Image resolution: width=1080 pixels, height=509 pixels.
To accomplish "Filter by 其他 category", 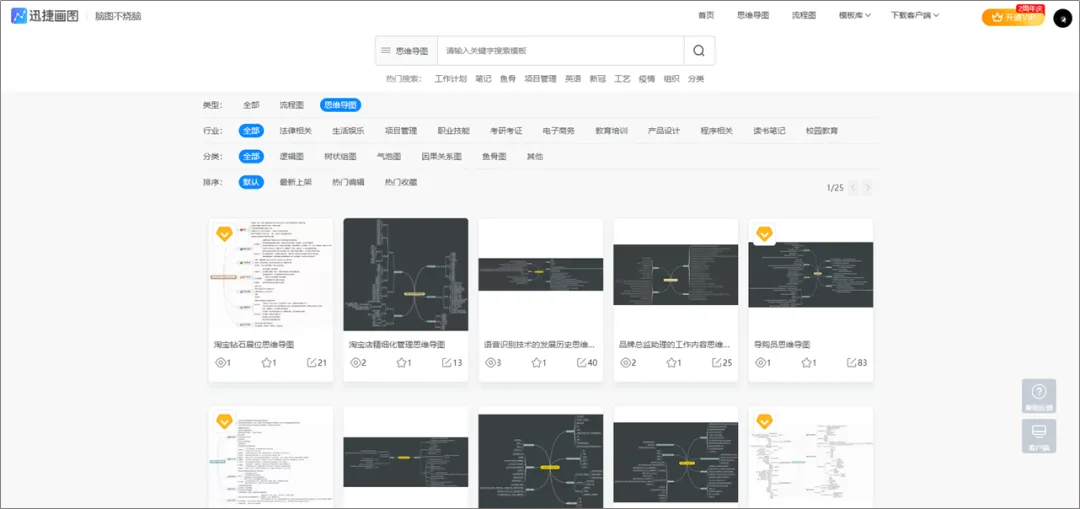I will [x=534, y=156].
